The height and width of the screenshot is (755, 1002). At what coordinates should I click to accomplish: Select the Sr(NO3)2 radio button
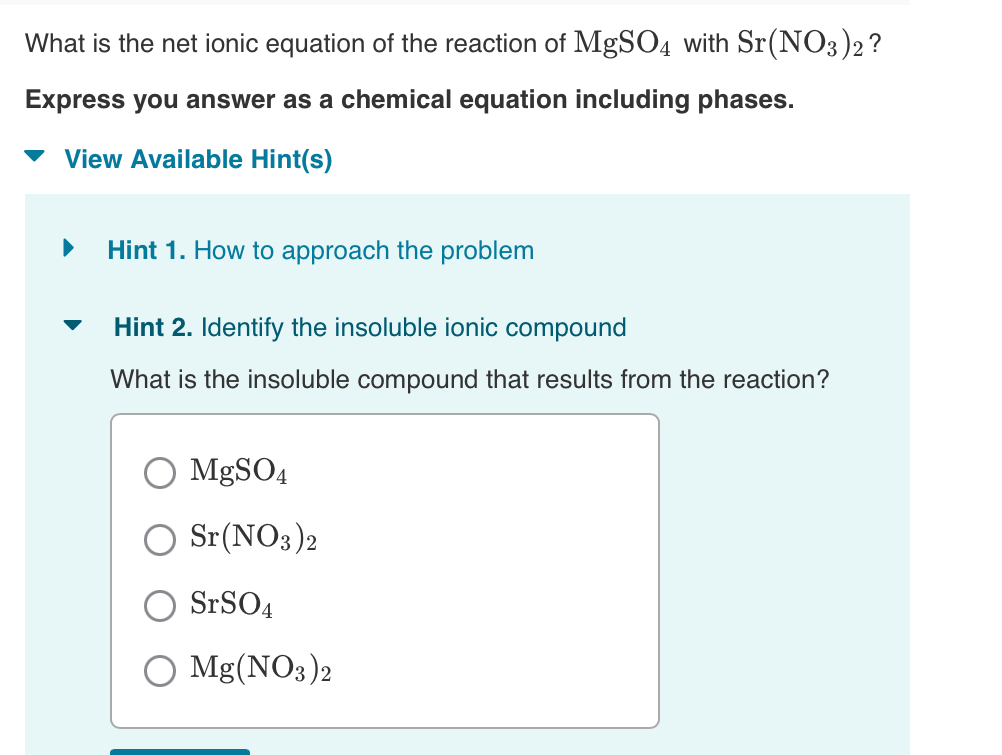159,540
